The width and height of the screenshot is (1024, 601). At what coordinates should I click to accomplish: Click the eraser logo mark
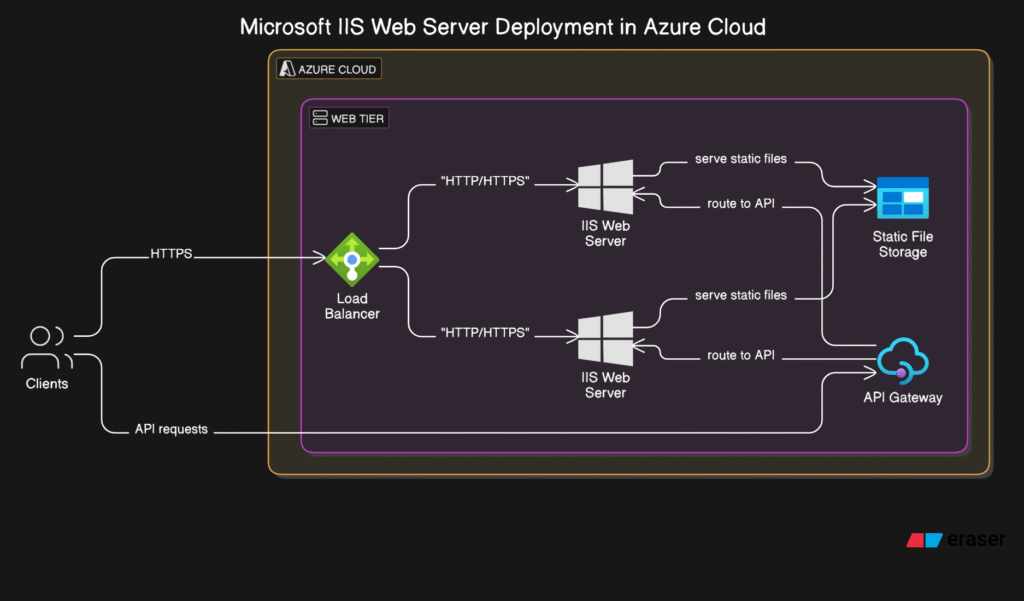(x=924, y=540)
